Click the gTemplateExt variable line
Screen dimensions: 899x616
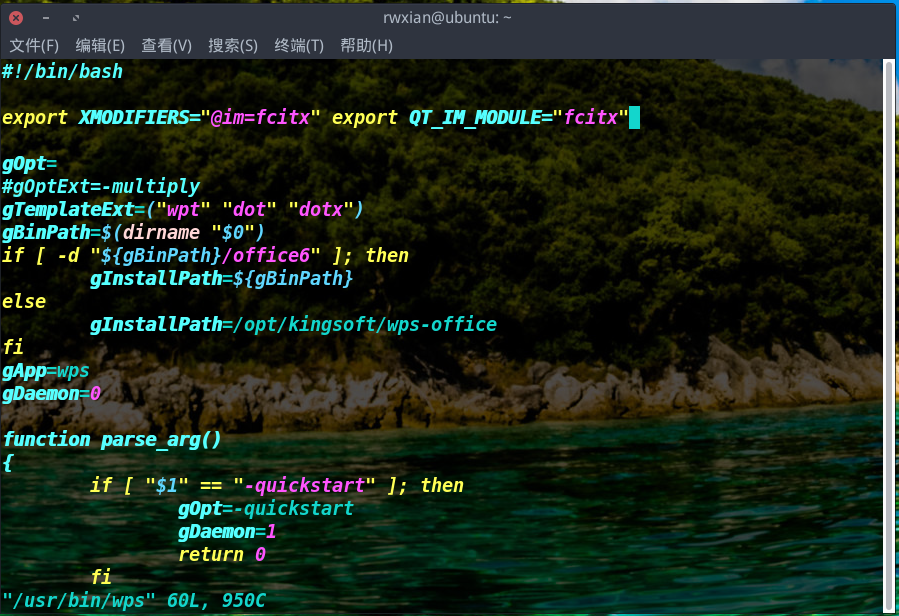(x=182, y=210)
